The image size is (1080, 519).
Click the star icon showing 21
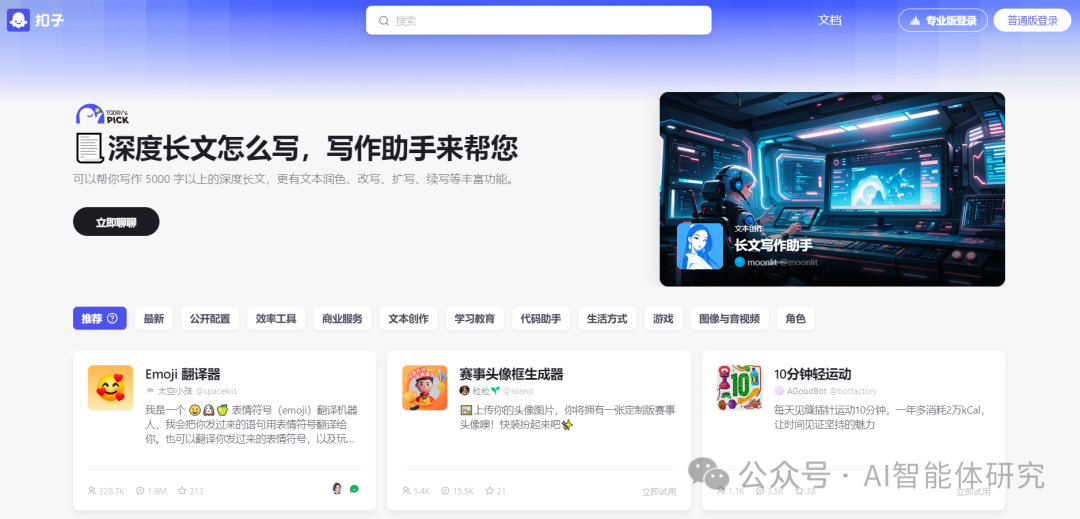point(489,491)
